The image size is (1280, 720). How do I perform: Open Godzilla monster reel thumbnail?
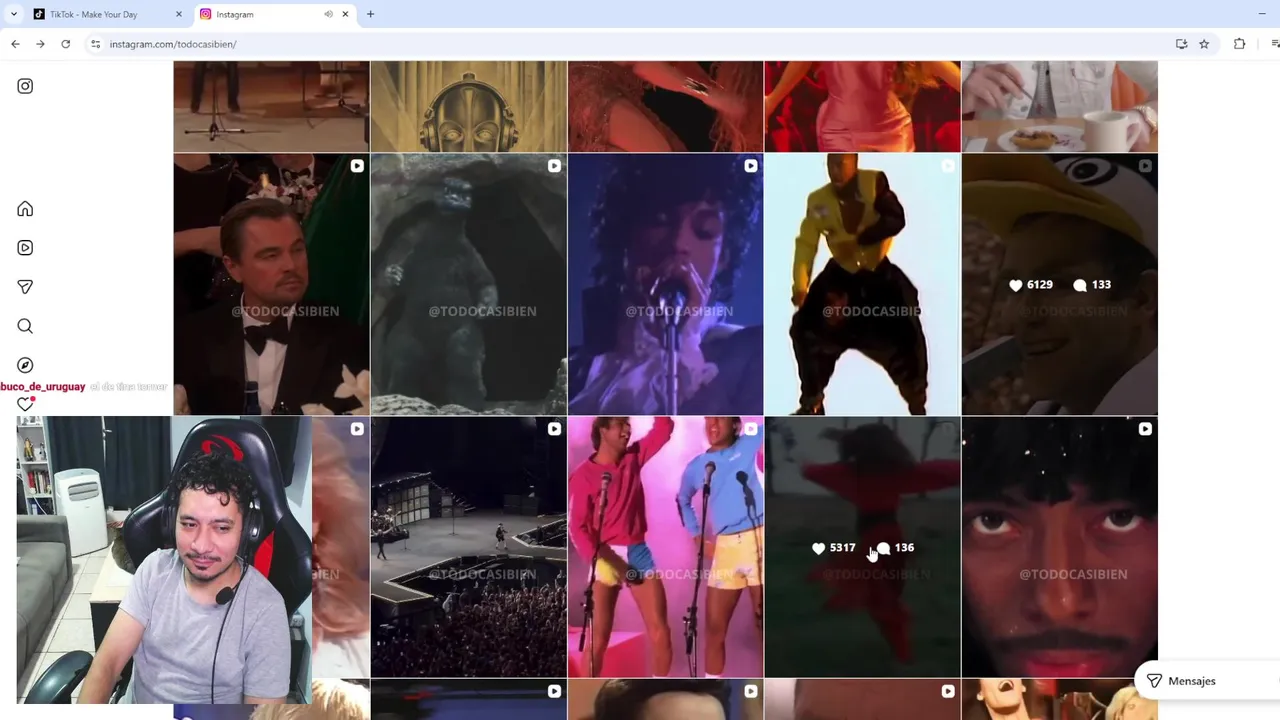(x=468, y=284)
